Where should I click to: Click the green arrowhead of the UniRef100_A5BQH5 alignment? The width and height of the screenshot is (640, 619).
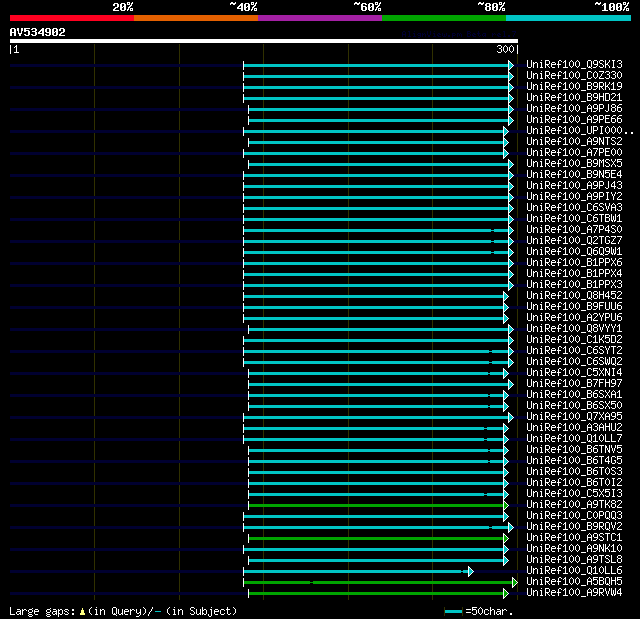tap(515, 583)
